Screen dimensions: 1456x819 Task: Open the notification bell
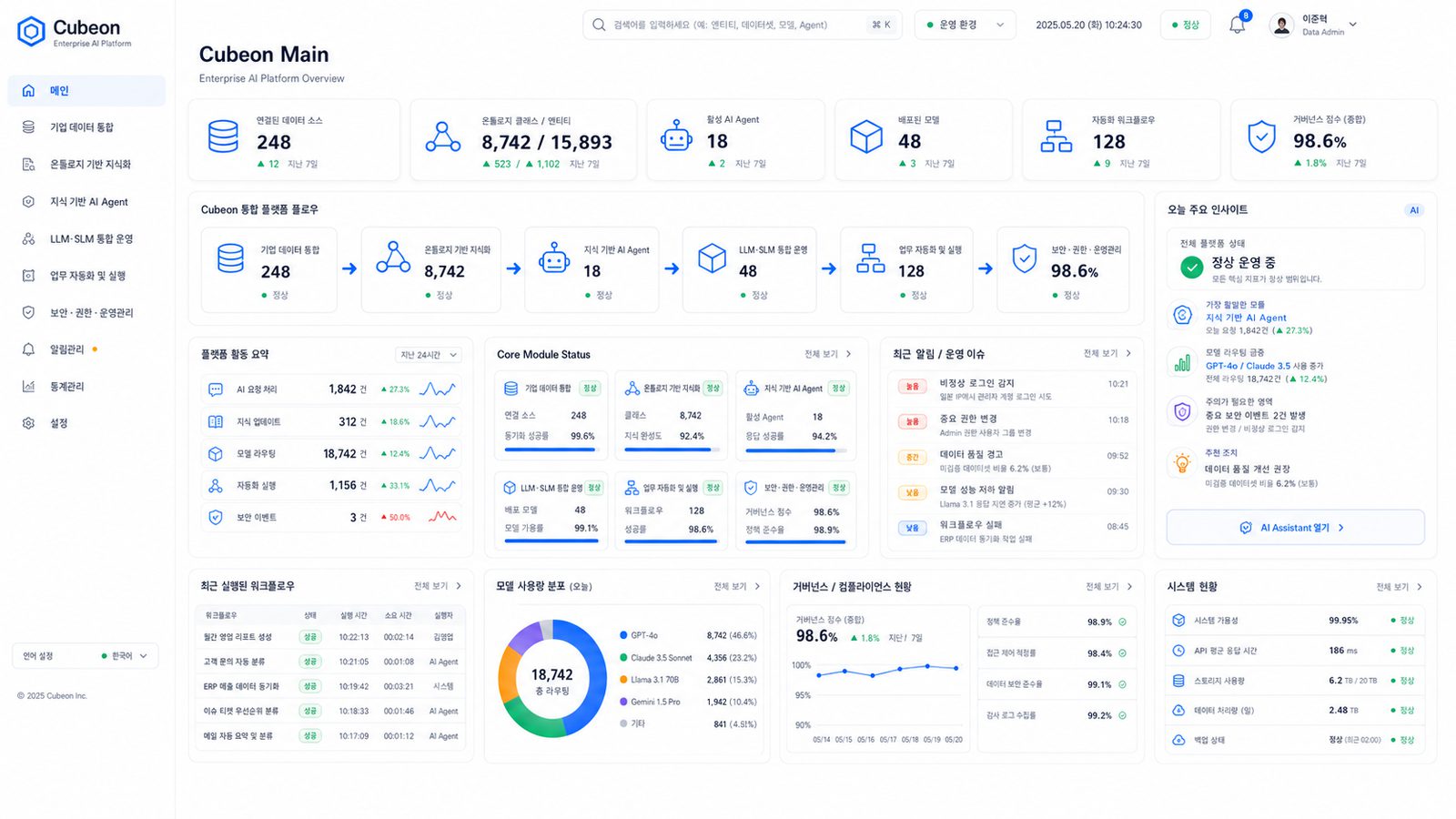(1238, 25)
